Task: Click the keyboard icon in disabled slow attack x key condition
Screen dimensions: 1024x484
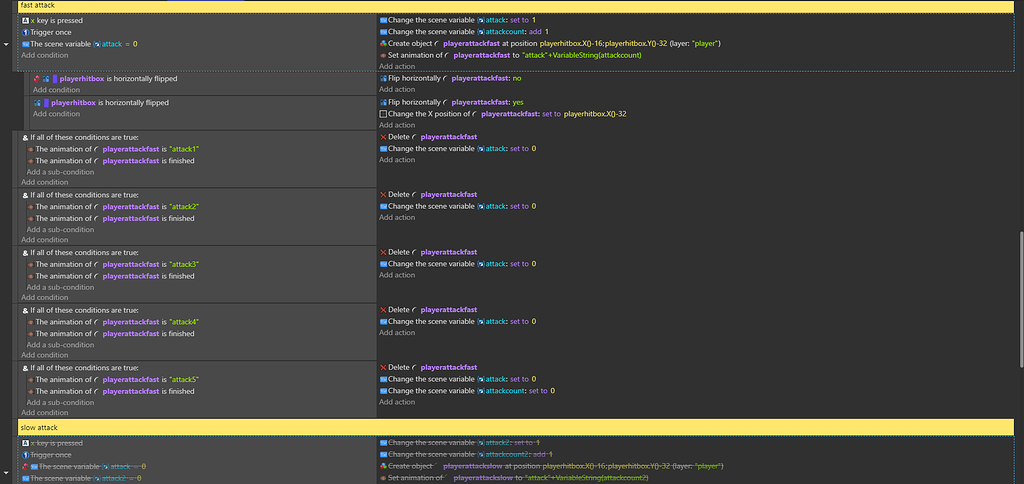Action: (25, 443)
